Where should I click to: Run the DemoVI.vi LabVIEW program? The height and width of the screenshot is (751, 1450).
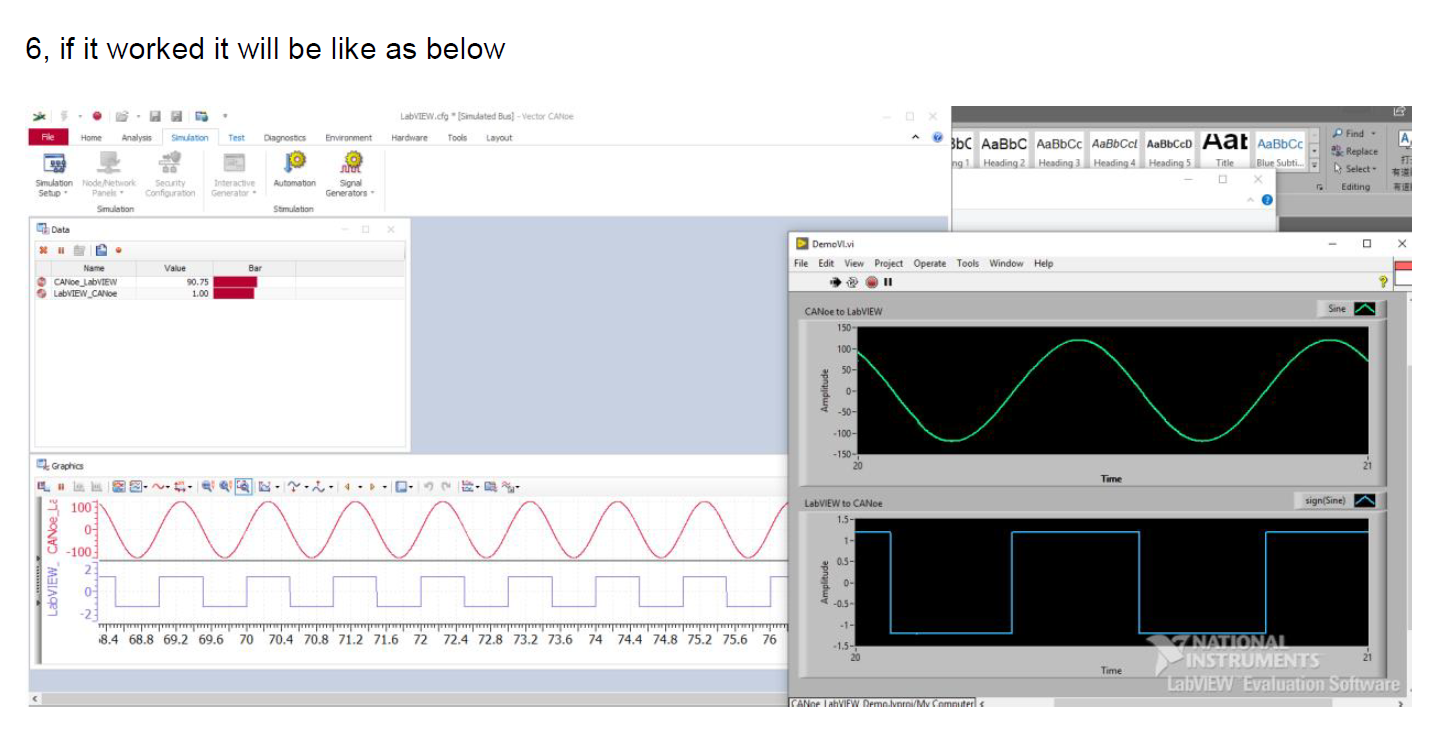[x=834, y=281]
